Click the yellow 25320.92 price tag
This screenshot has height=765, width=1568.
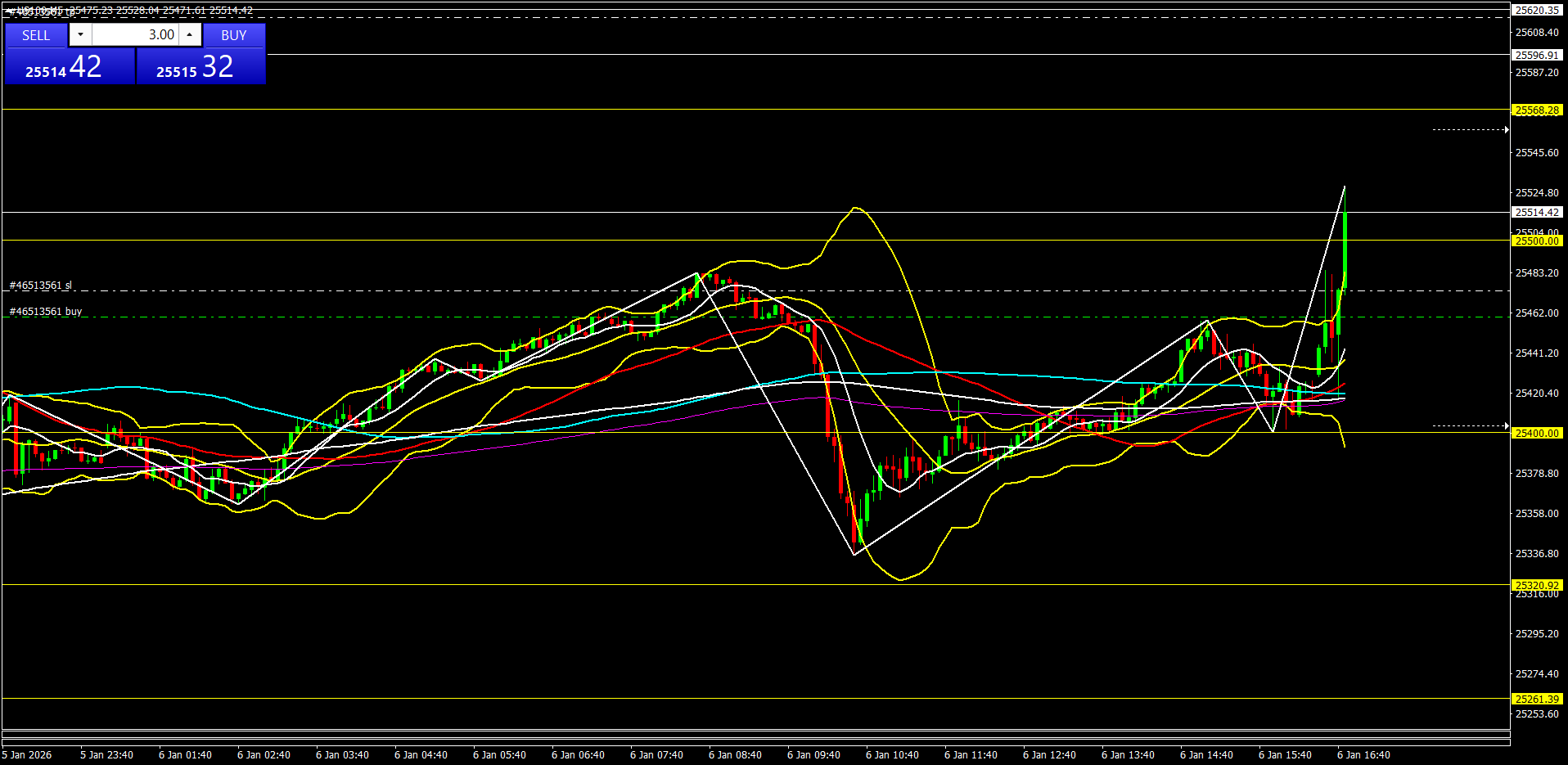[1536, 585]
